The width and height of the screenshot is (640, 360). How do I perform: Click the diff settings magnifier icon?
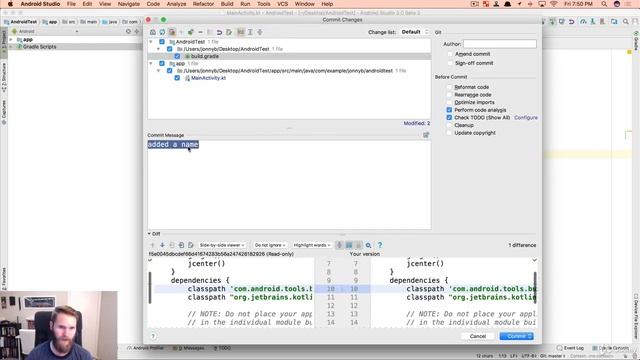(369, 245)
